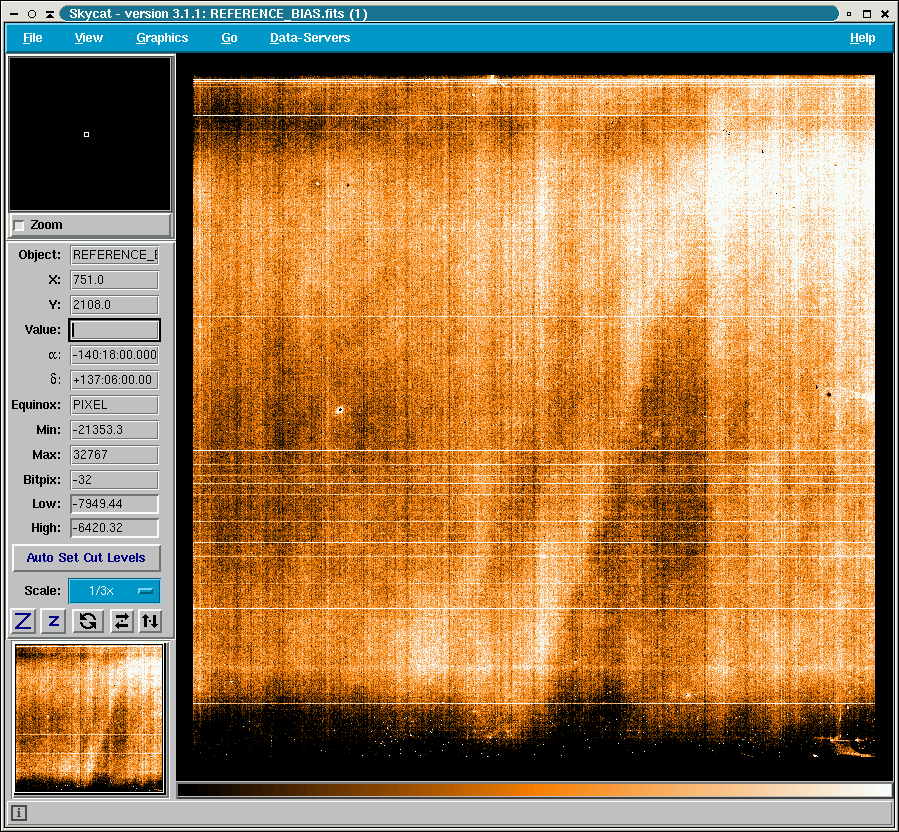Flip image vertically with the up-down arrows icon
The image size is (899, 832).
coord(150,621)
